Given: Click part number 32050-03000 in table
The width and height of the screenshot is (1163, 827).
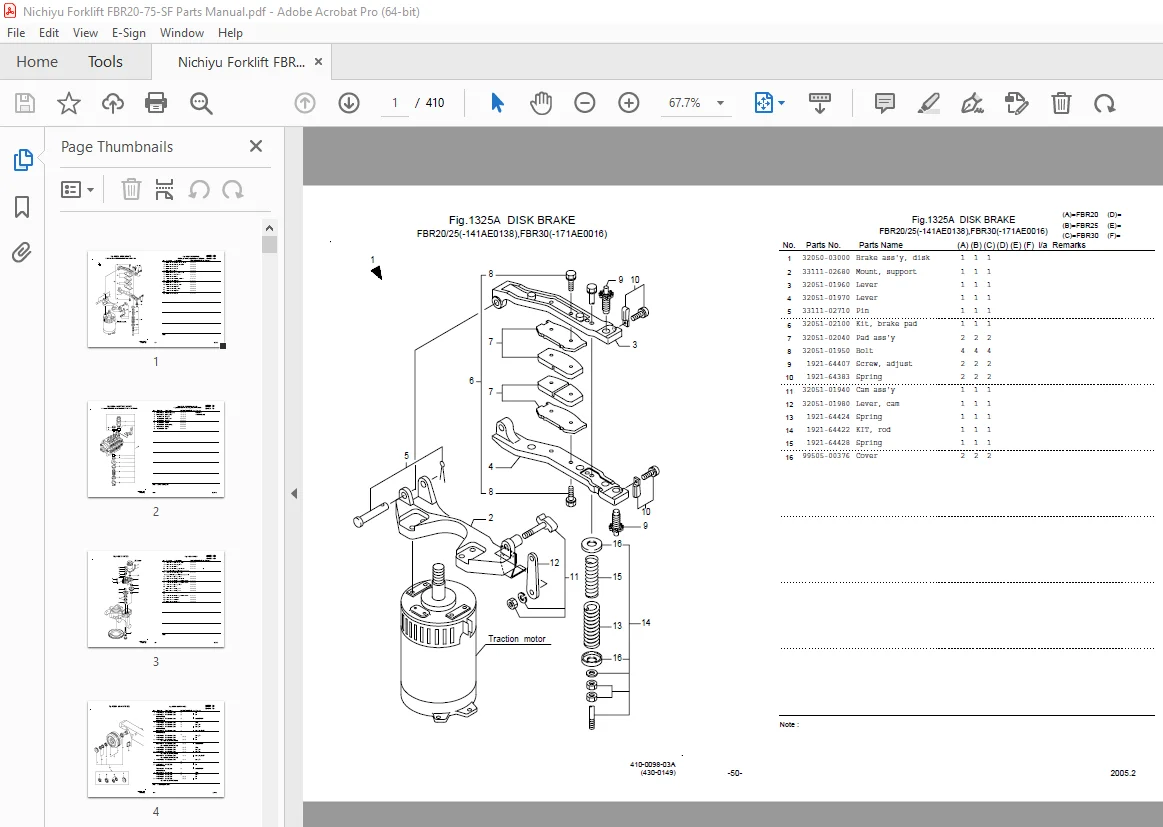Looking at the screenshot, I should (826, 258).
